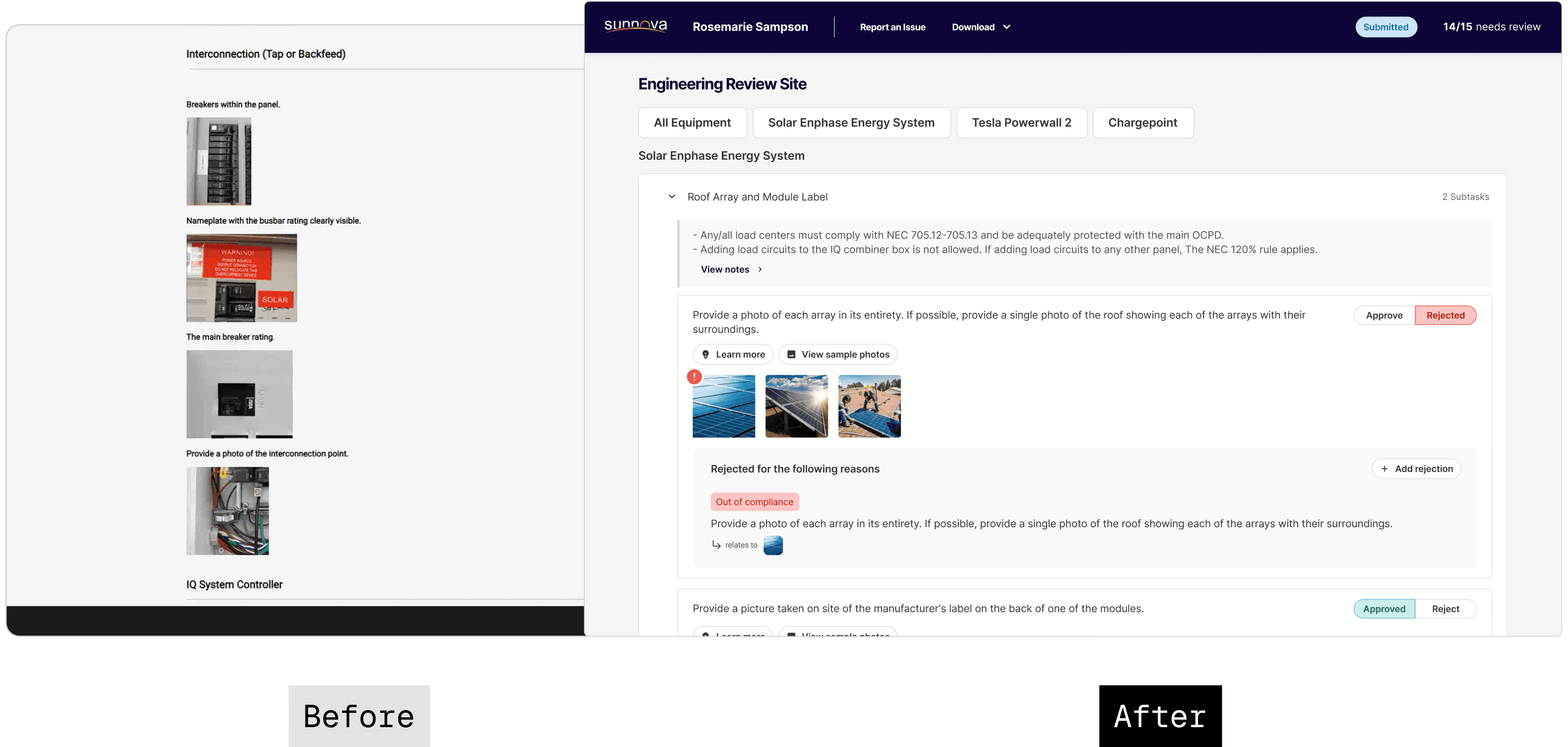Click View sample photos button
The width and height of the screenshot is (1568, 747).
pos(837,355)
